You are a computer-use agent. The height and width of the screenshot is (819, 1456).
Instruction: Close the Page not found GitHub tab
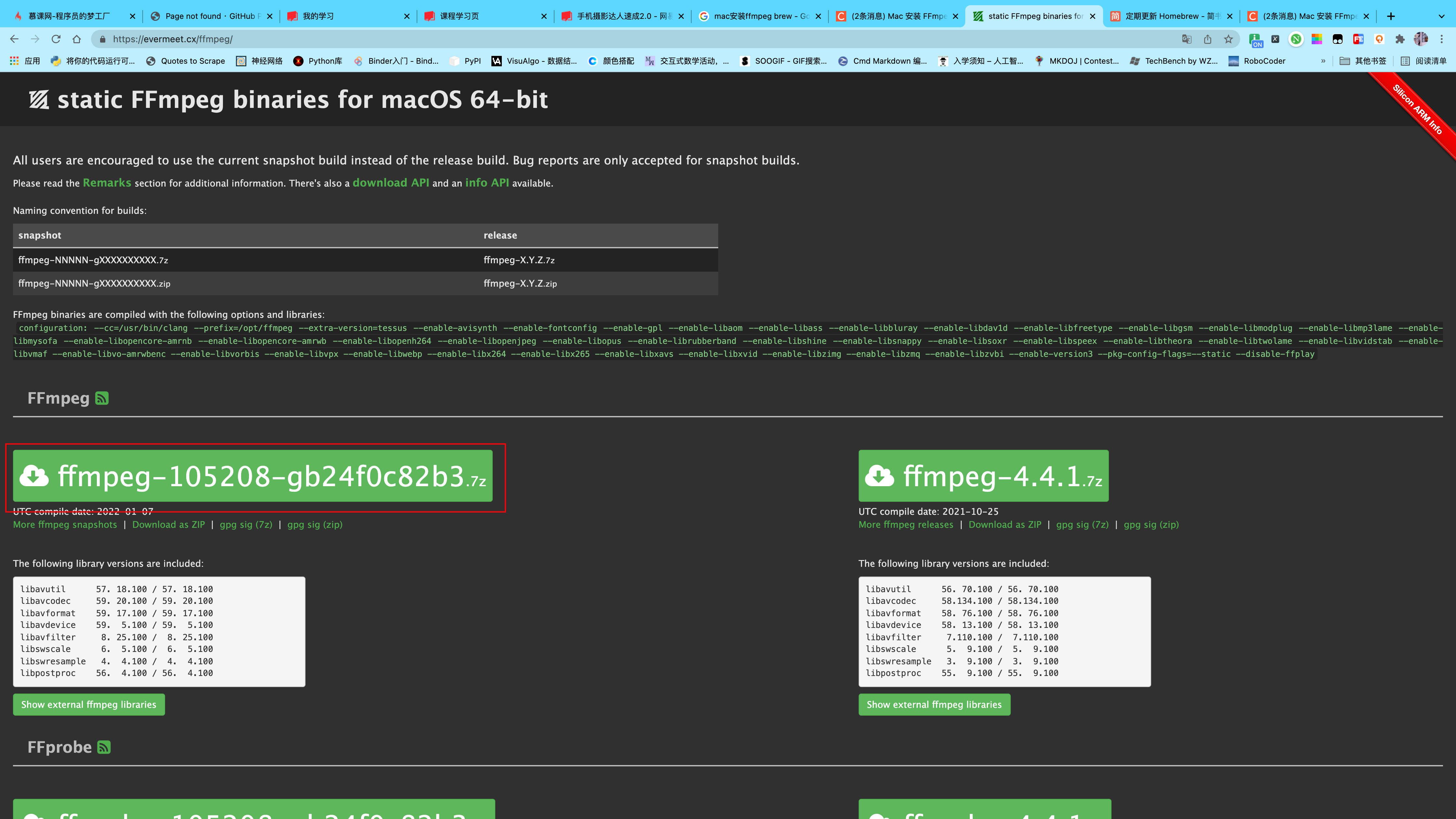pyautogui.click(x=270, y=16)
